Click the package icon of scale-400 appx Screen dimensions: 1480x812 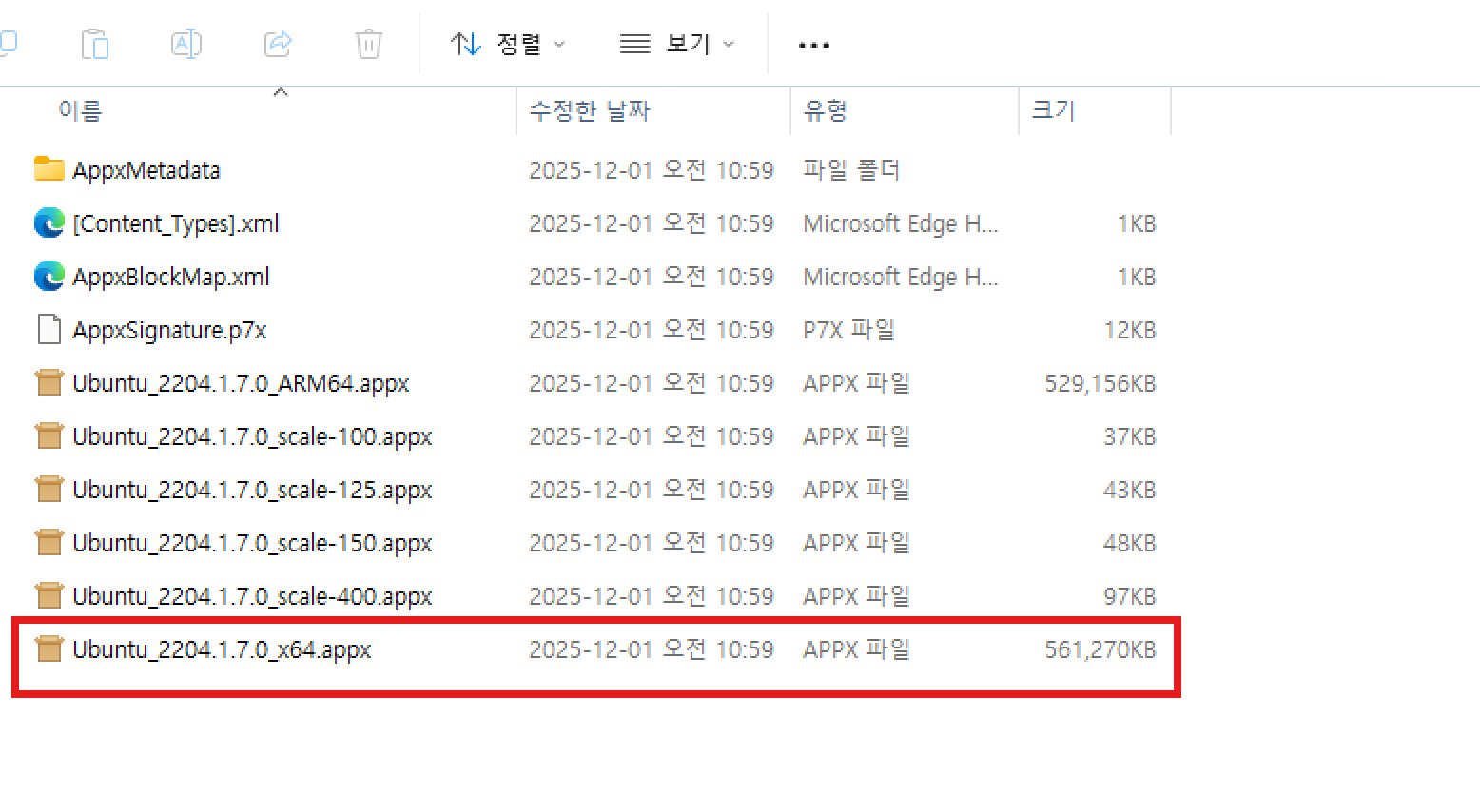click(x=49, y=596)
